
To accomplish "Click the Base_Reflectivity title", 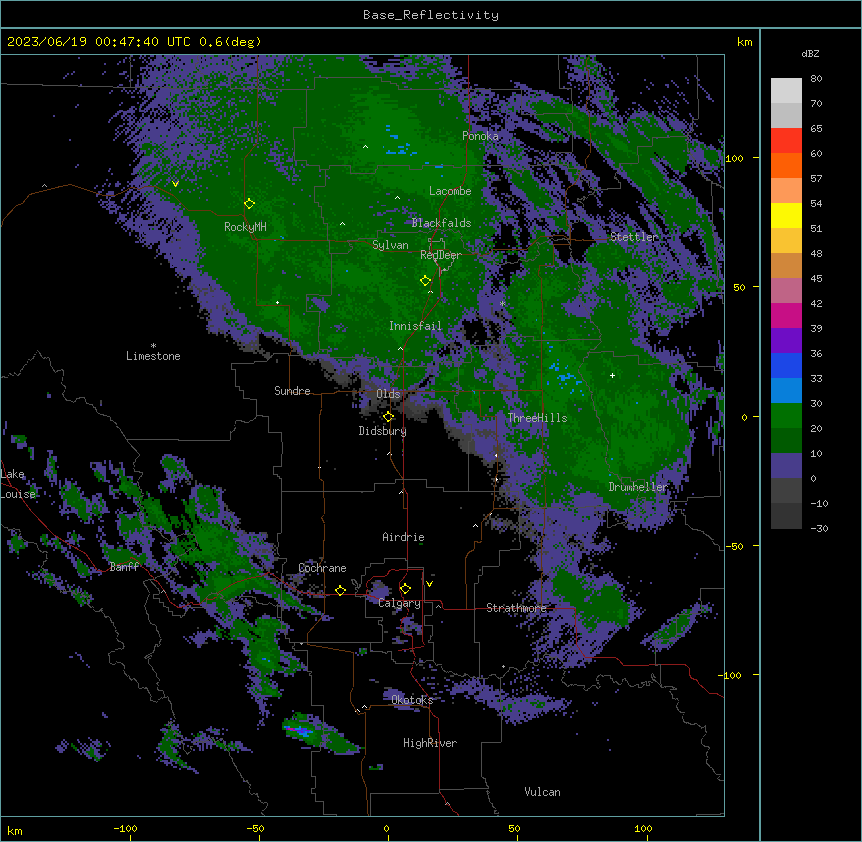I will [x=431, y=15].
